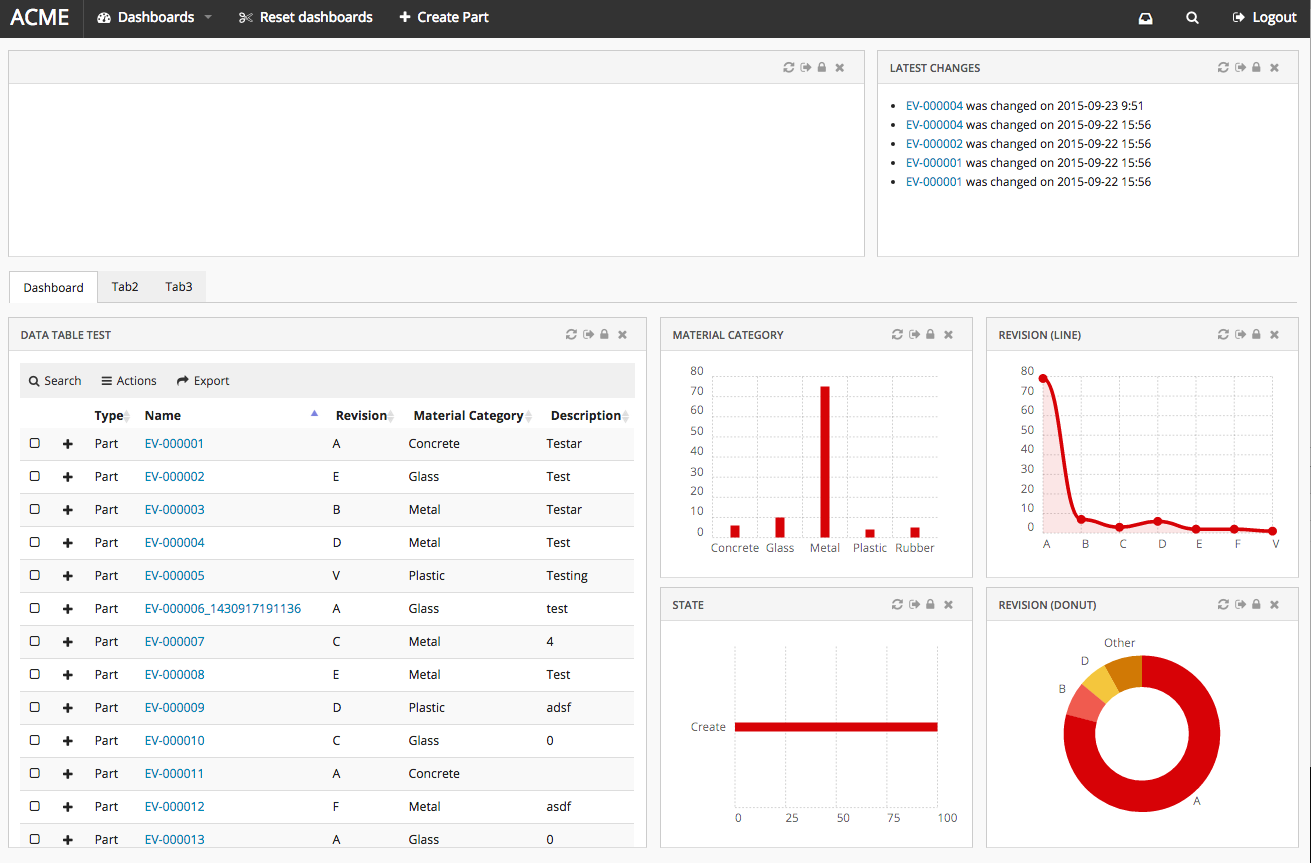Viewport: 1311px width, 863px height.
Task: Pop out the Revision (Donut) widget
Action: 1240,605
